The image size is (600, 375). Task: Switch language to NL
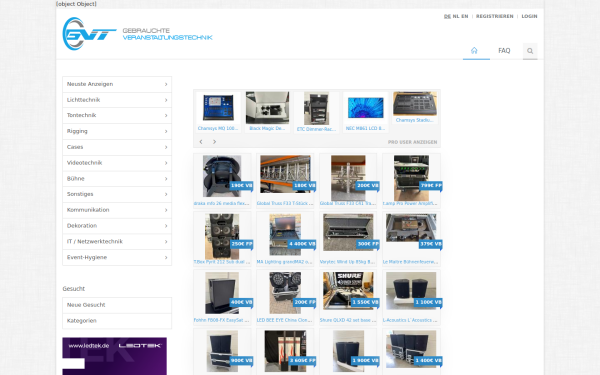click(x=456, y=16)
